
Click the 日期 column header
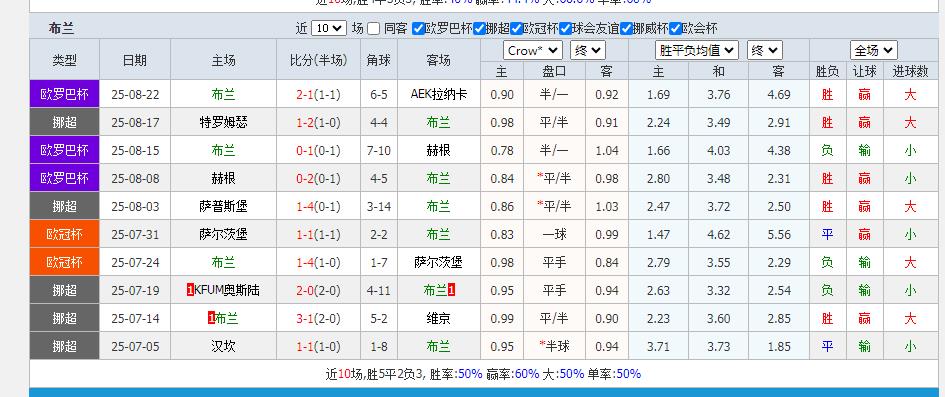pyautogui.click(x=135, y=60)
